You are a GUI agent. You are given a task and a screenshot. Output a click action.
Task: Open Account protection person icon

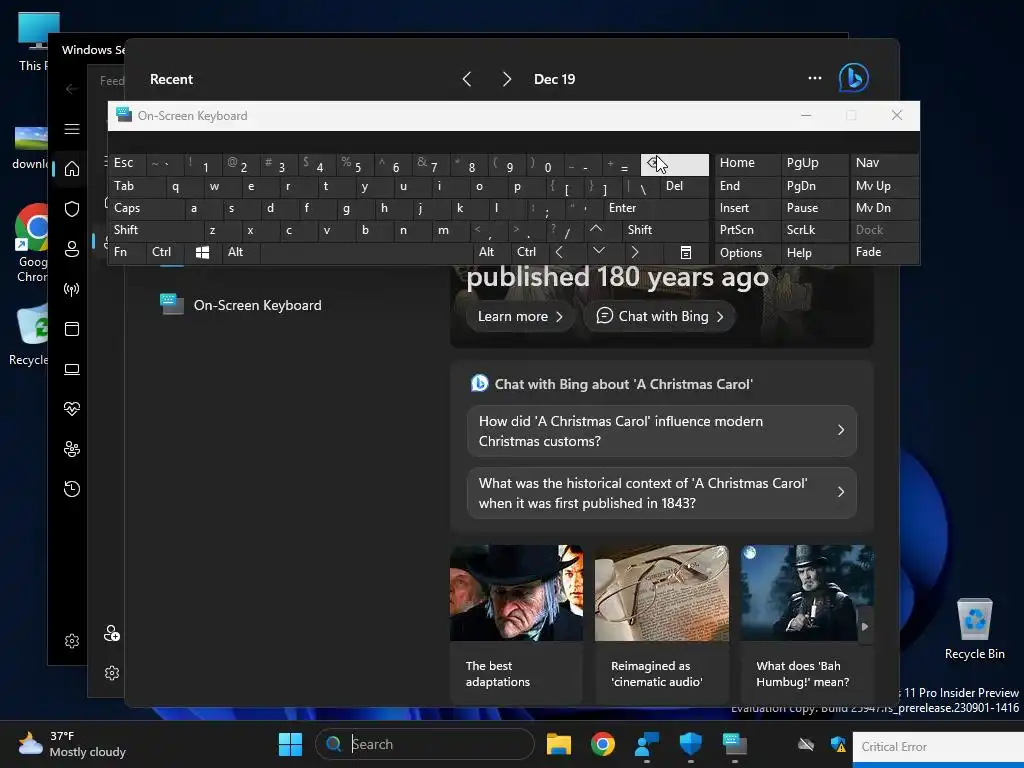[72, 249]
